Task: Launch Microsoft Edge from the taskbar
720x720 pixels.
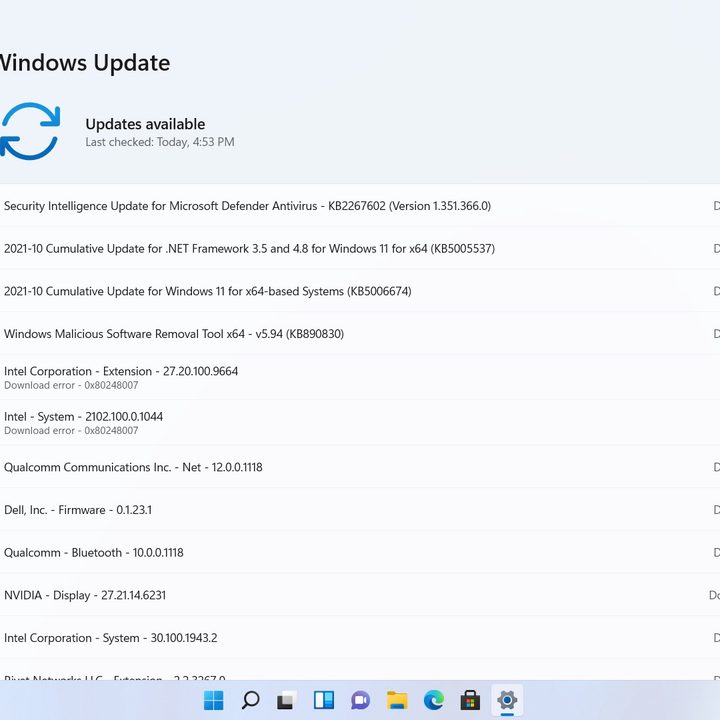Action: point(433,700)
